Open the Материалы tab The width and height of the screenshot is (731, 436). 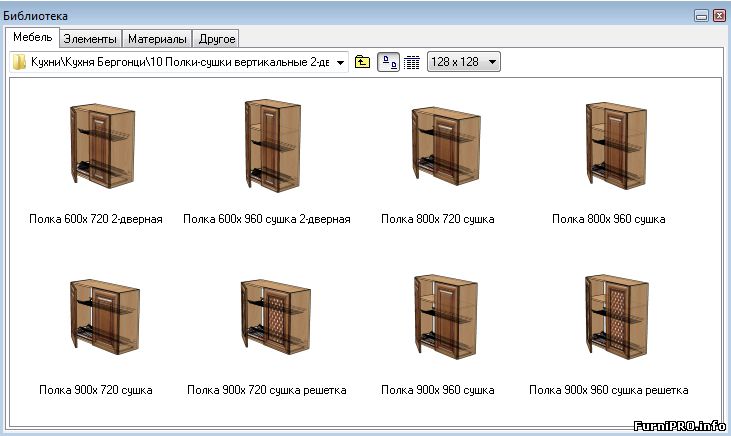157,39
